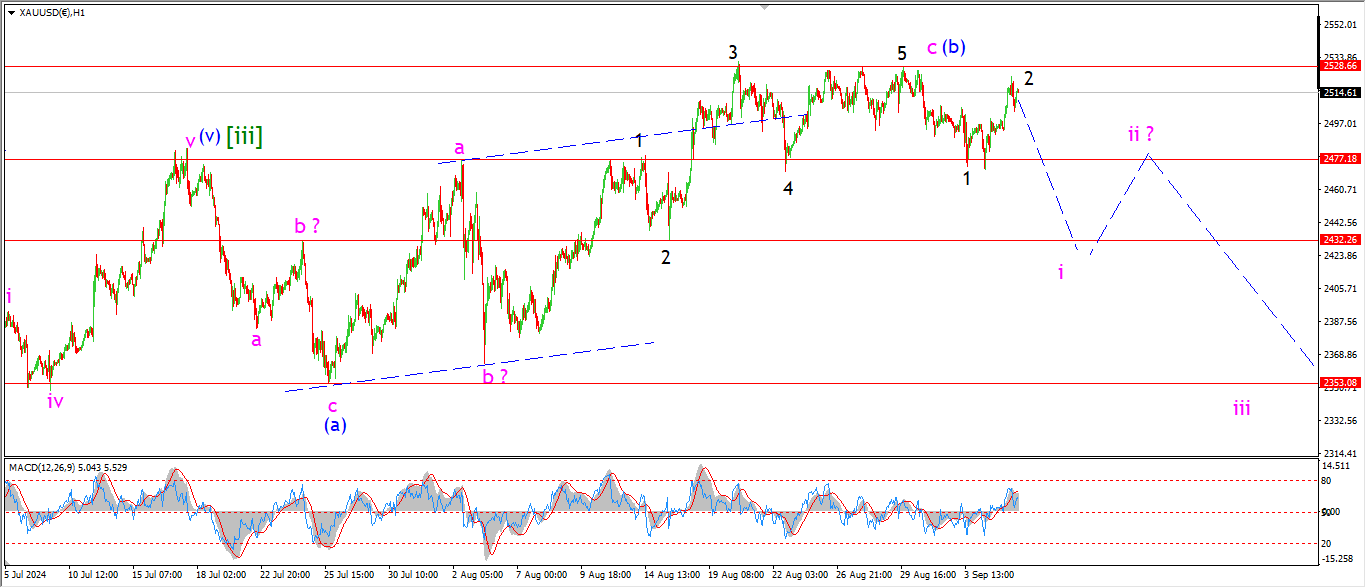This screenshot has width=1366, height=588.
Task: Select the black wave '4' label
Action: [788, 188]
